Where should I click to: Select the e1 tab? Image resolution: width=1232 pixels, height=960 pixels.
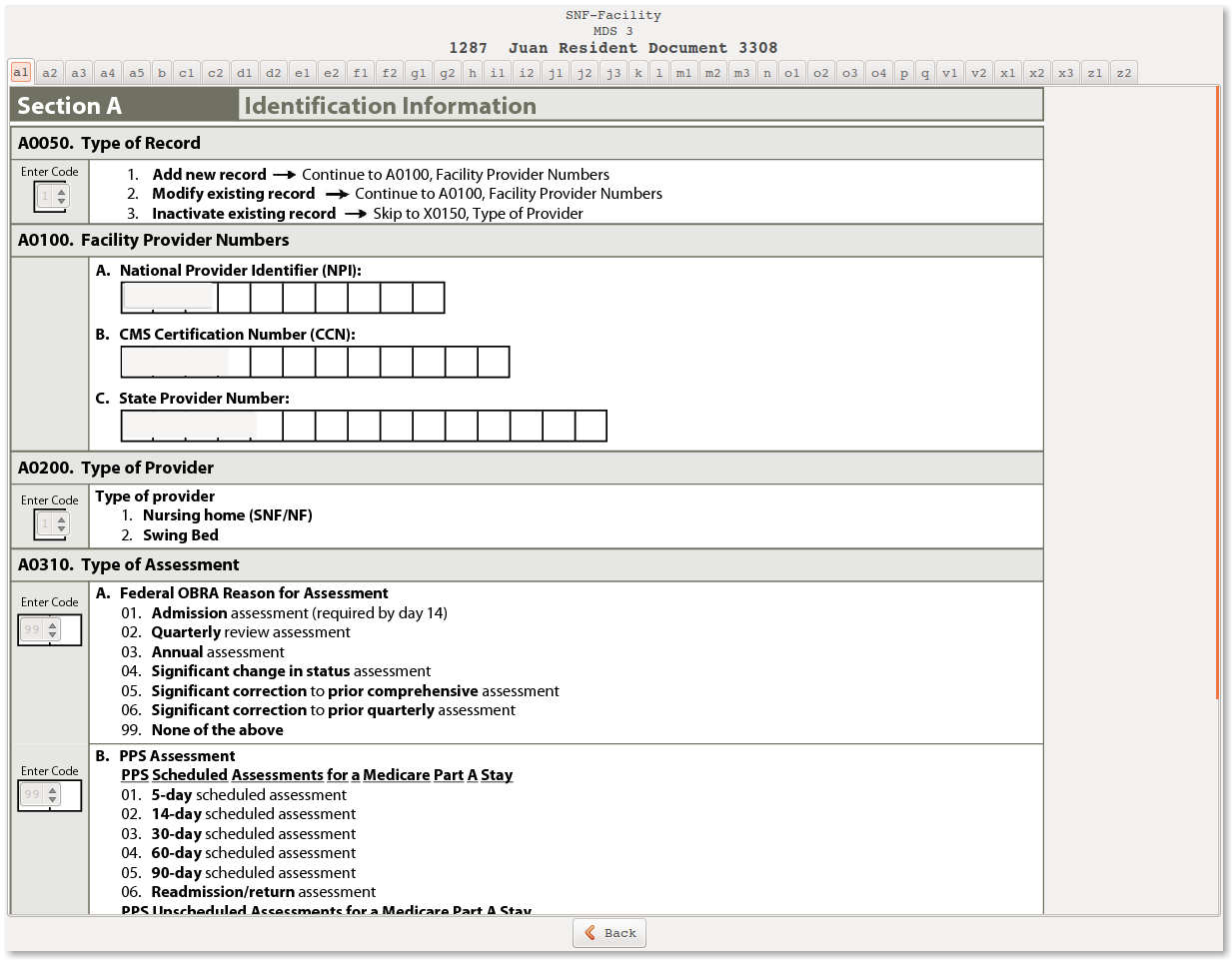tap(303, 73)
